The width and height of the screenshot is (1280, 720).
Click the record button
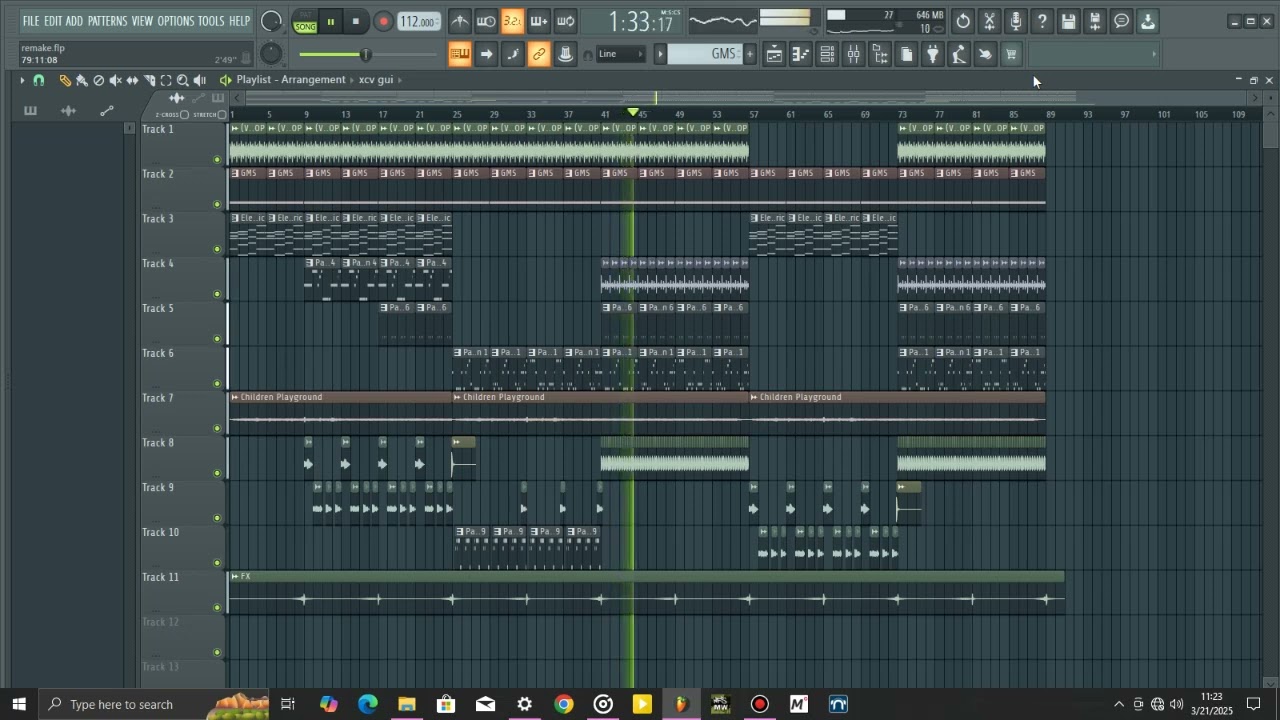coord(383,21)
